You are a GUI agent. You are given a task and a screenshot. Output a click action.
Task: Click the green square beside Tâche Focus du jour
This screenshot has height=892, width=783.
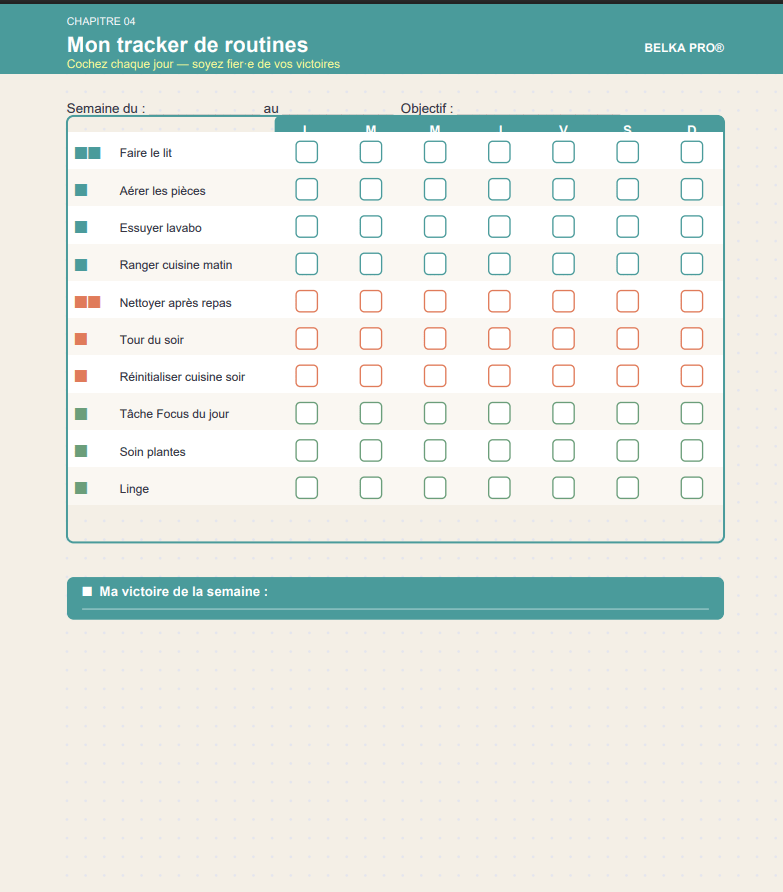pyautogui.click(x=81, y=414)
